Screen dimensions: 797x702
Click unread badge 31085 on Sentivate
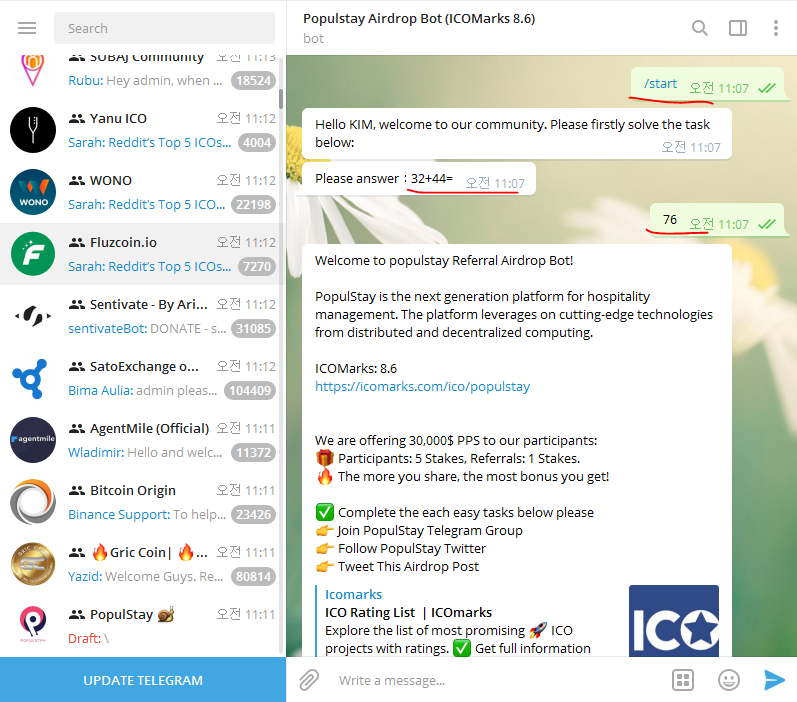click(x=254, y=328)
